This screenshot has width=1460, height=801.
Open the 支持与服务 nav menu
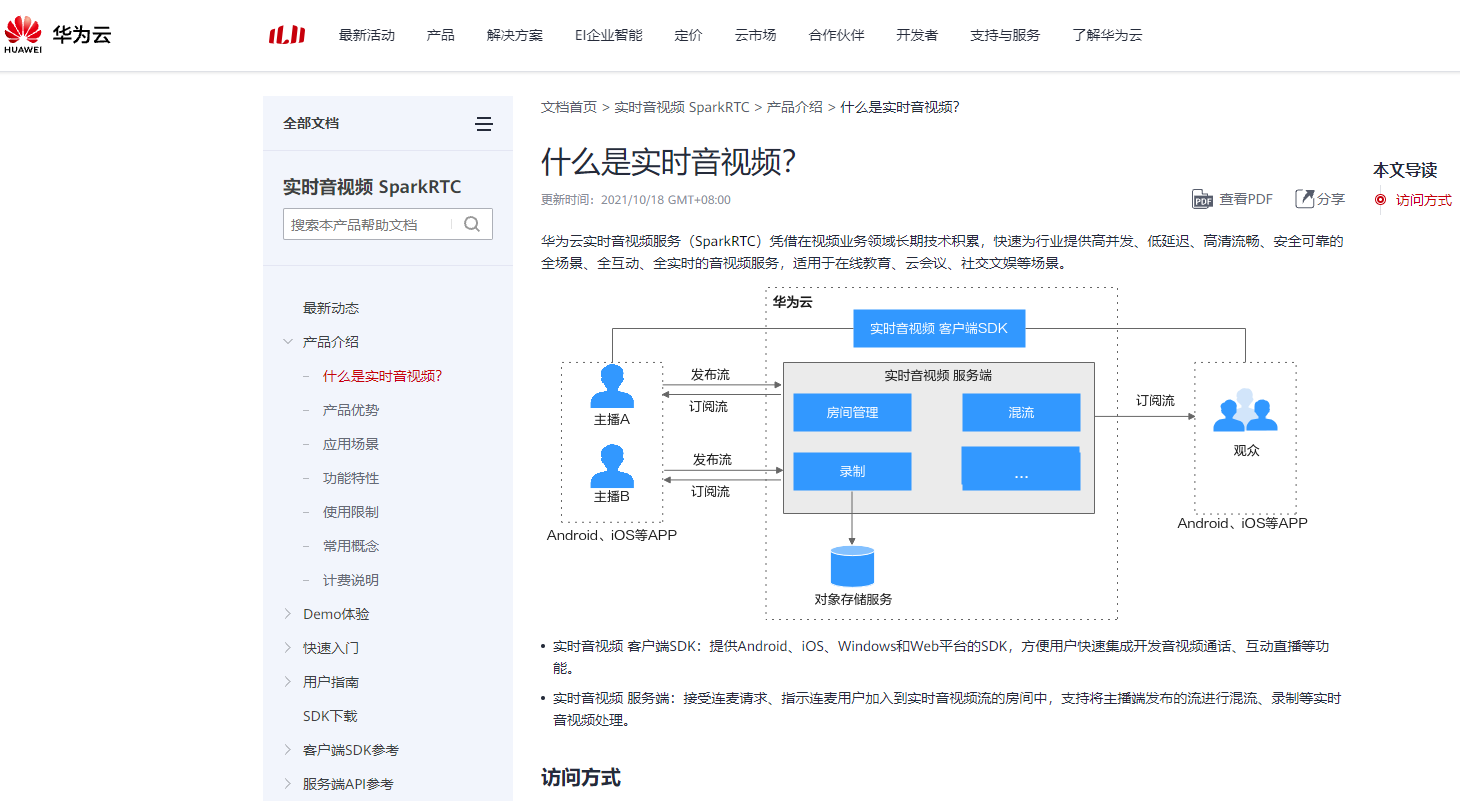1005,35
